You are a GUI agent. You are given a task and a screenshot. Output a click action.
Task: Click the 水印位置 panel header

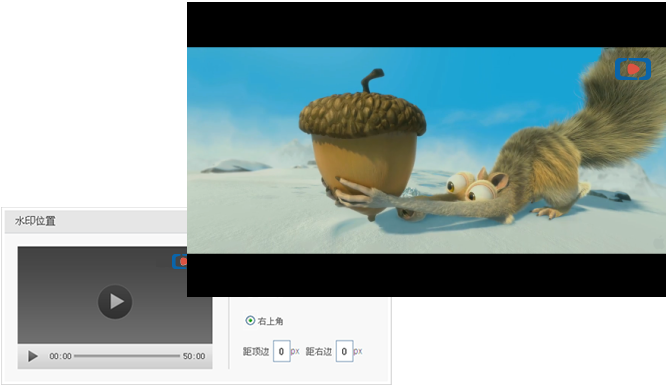pyautogui.click(x=96, y=221)
